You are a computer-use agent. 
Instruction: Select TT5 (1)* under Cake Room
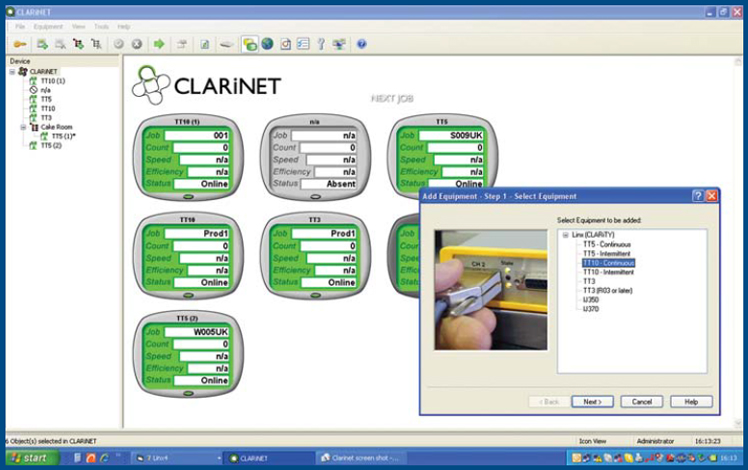(63, 136)
